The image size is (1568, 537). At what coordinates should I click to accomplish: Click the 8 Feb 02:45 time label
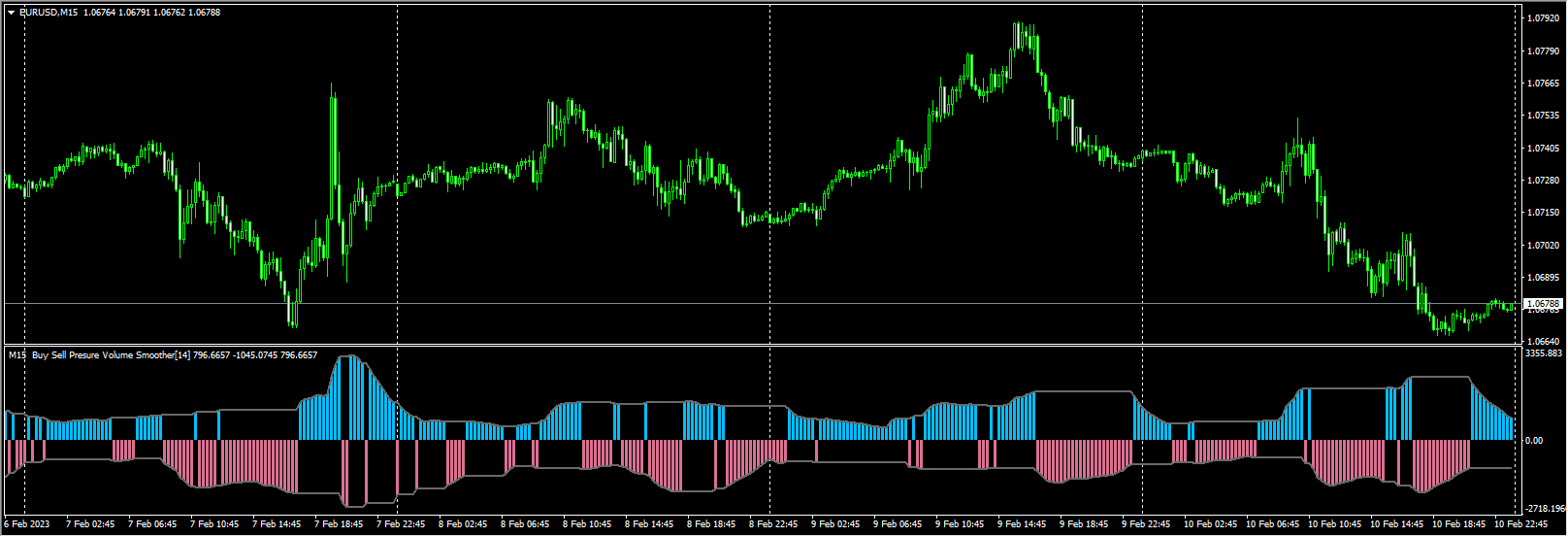coord(463,524)
